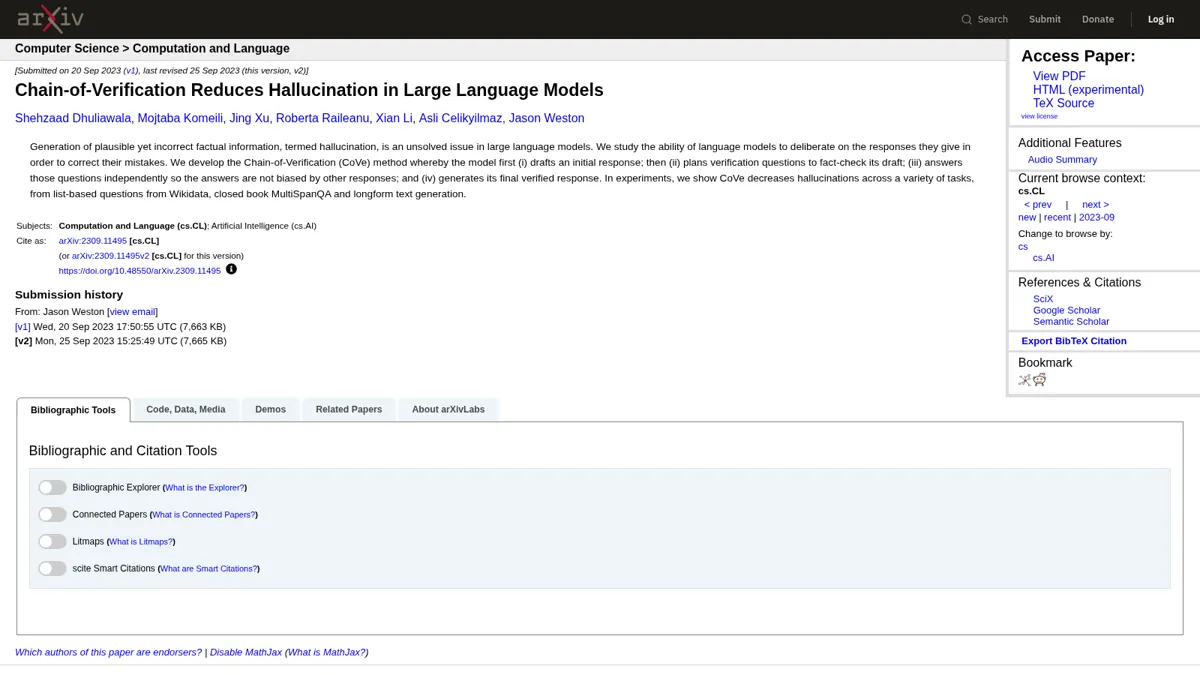This screenshot has width=1200, height=675.
Task: Open the Audio Summary link
Action: click(1062, 159)
